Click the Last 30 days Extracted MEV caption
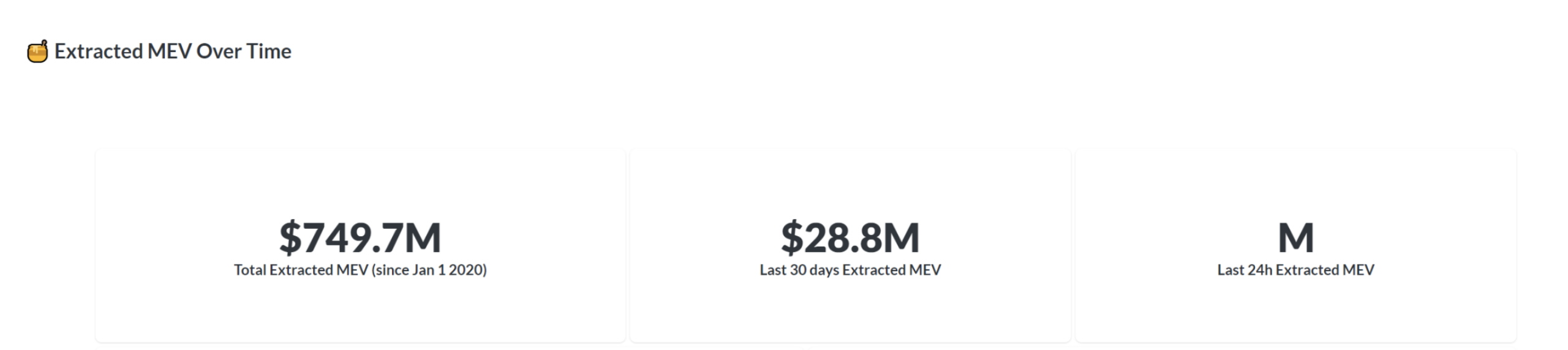Viewport: 1568px width, 350px height. pyautogui.click(x=850, y=270)
